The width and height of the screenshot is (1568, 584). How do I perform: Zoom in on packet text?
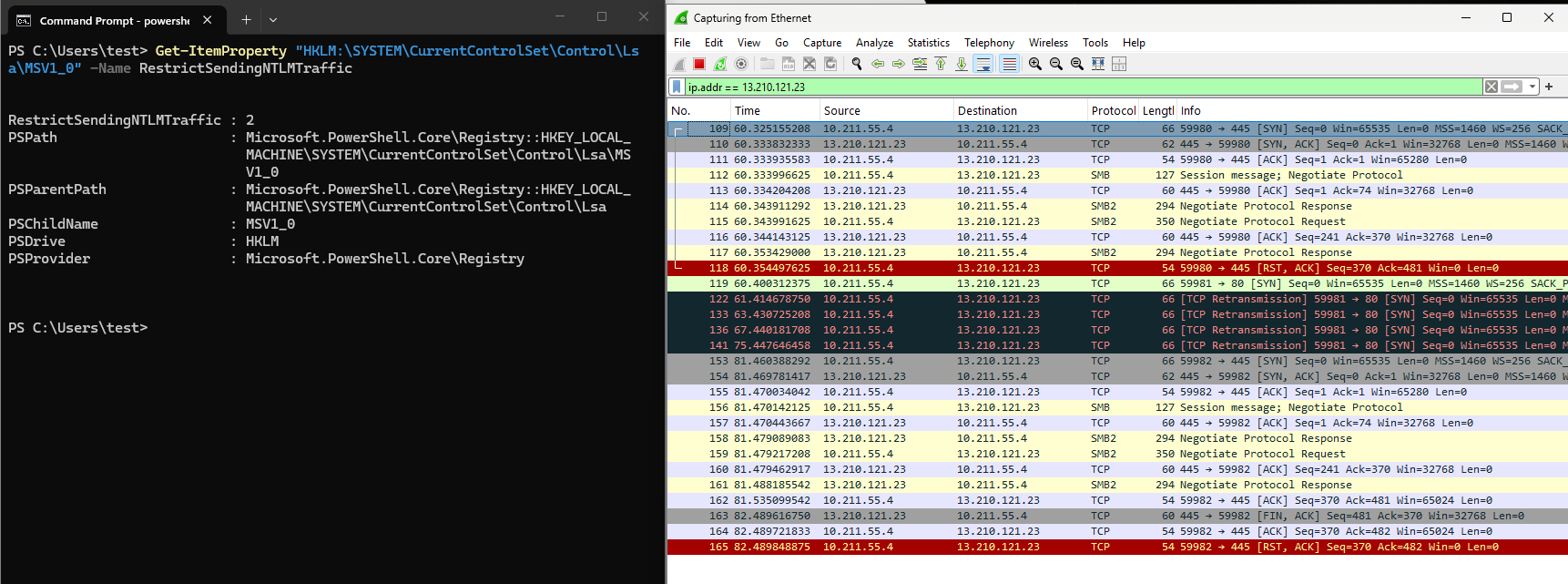tap(1035, 64)
